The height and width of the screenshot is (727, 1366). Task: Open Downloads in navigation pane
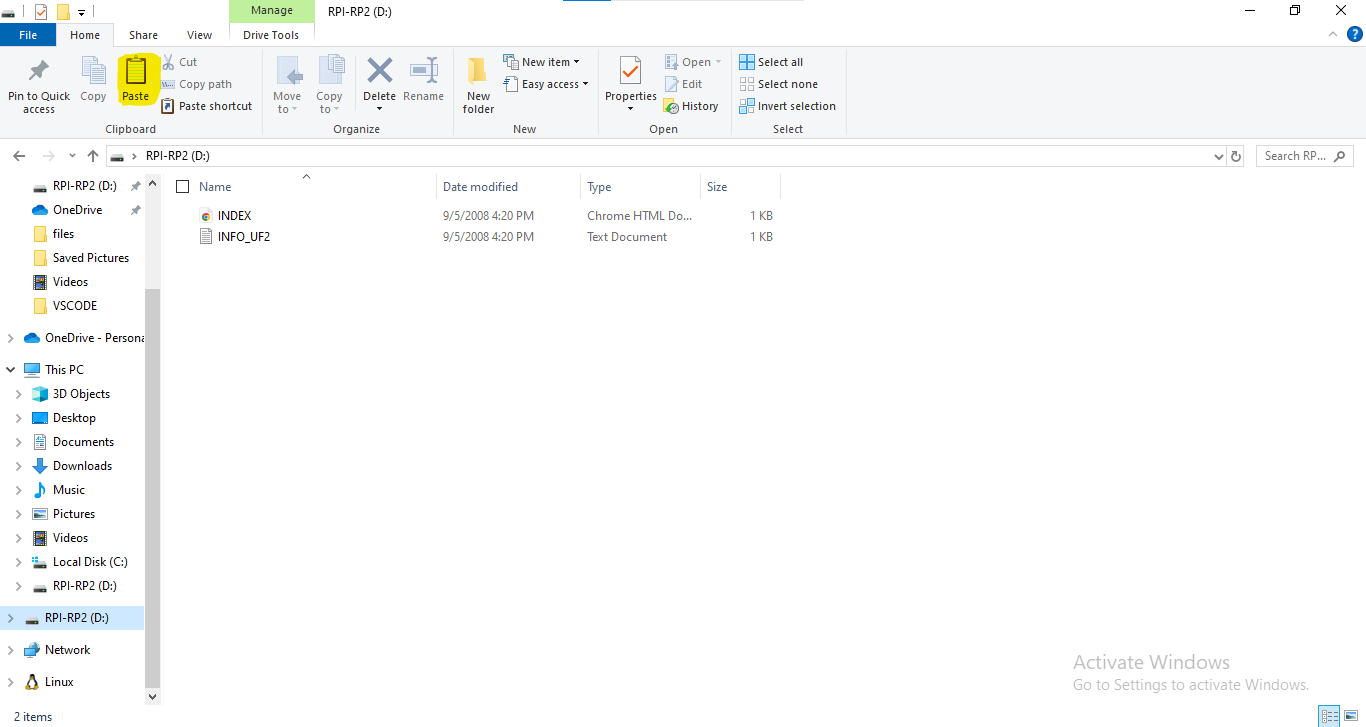point(82,466)
